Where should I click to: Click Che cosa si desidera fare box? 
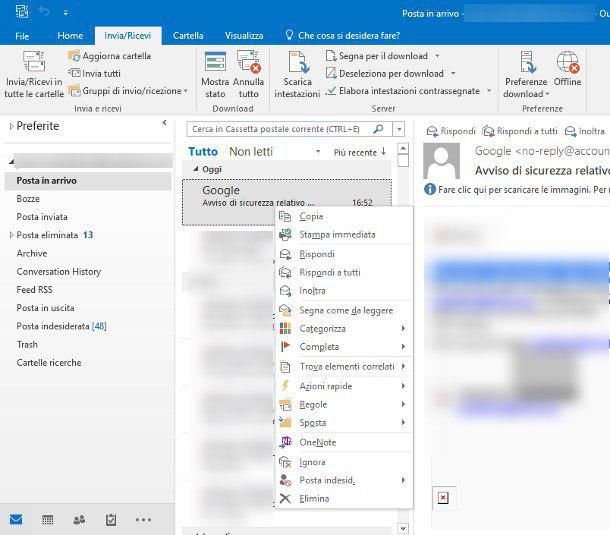pos(343,35)
